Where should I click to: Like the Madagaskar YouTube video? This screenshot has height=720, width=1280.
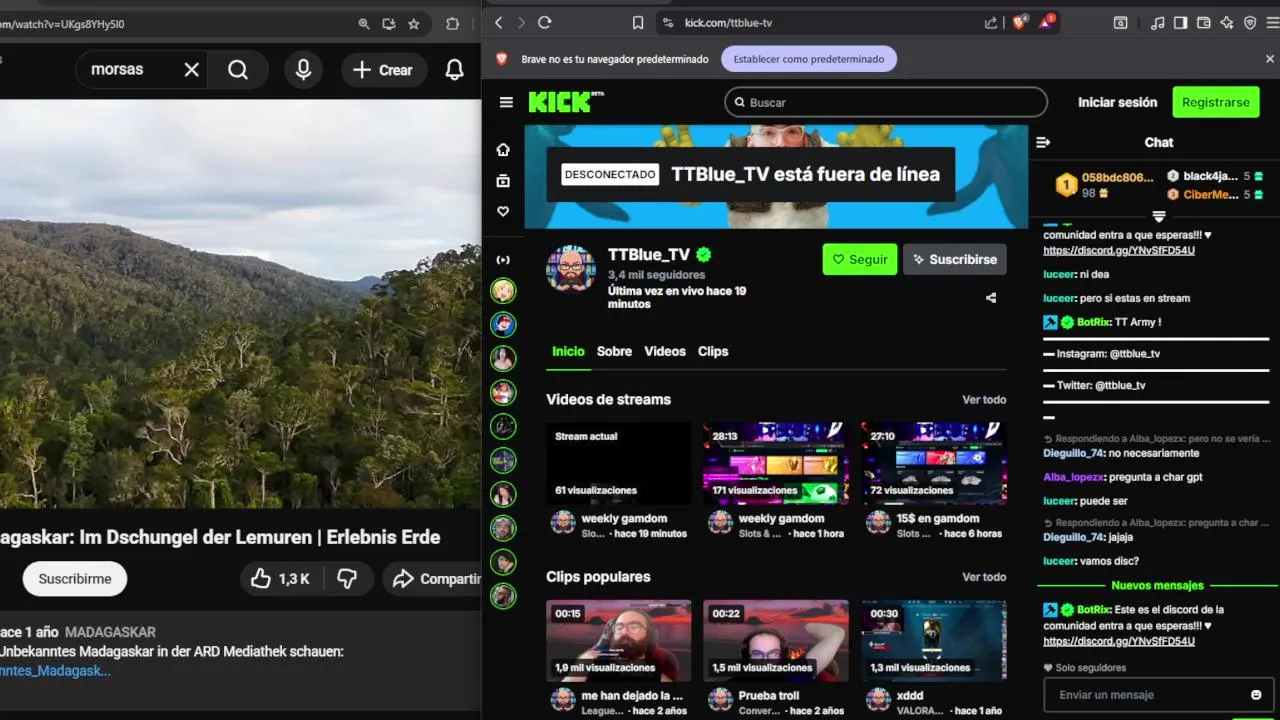(280, 579)
